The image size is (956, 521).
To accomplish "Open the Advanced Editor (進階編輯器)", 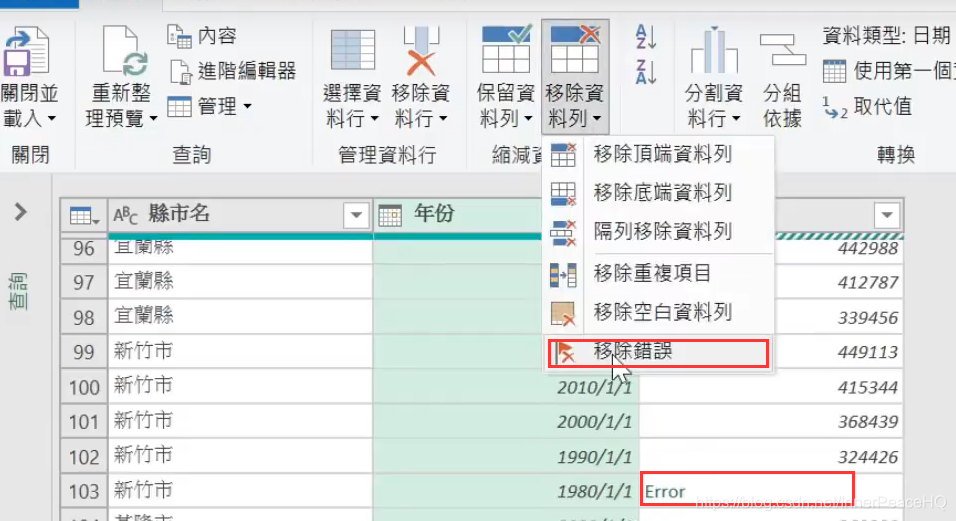I will pyautogui.click(x=232, y=71).
